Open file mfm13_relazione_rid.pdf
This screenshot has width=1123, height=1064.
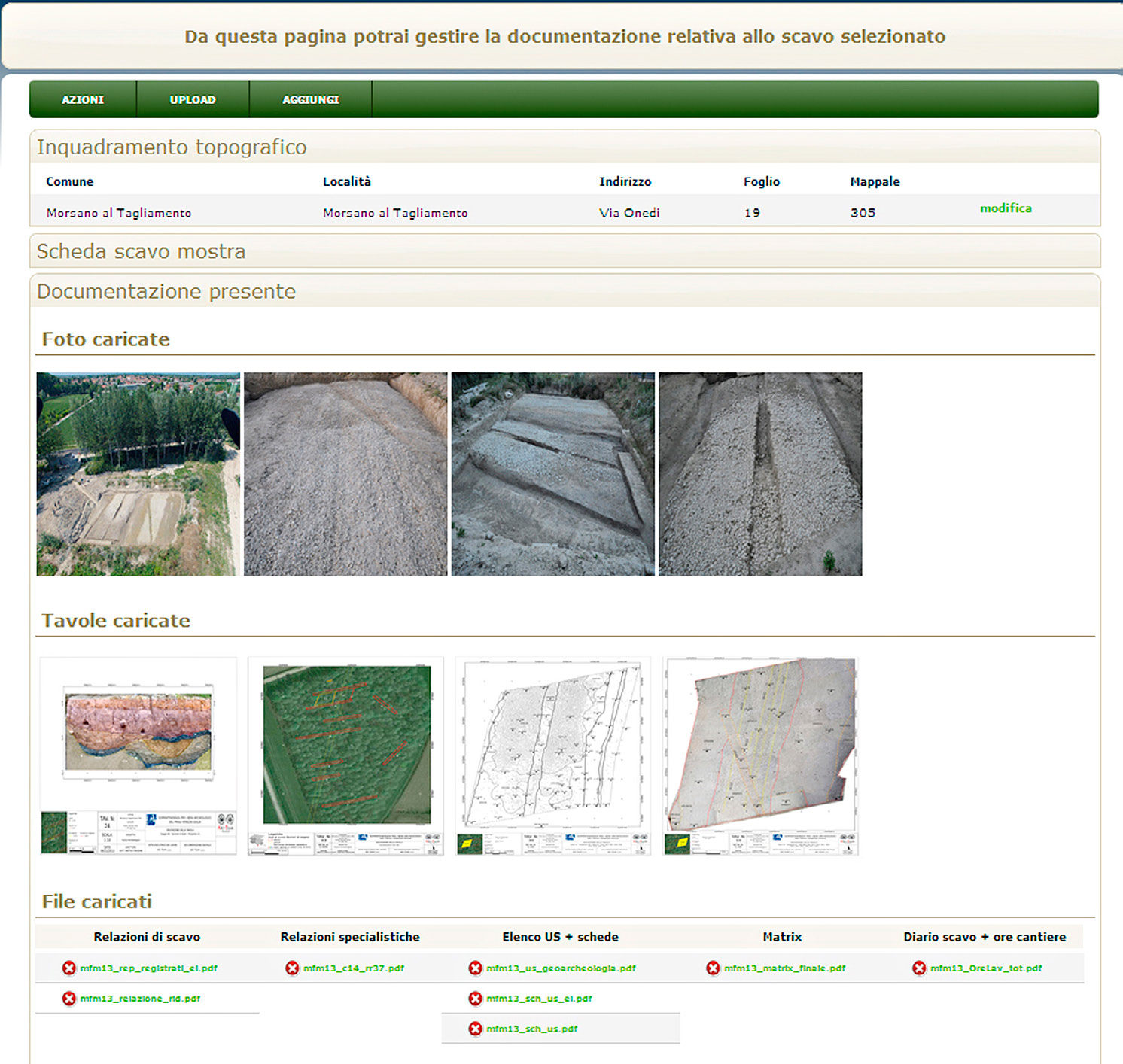click(x=141, y=999)
